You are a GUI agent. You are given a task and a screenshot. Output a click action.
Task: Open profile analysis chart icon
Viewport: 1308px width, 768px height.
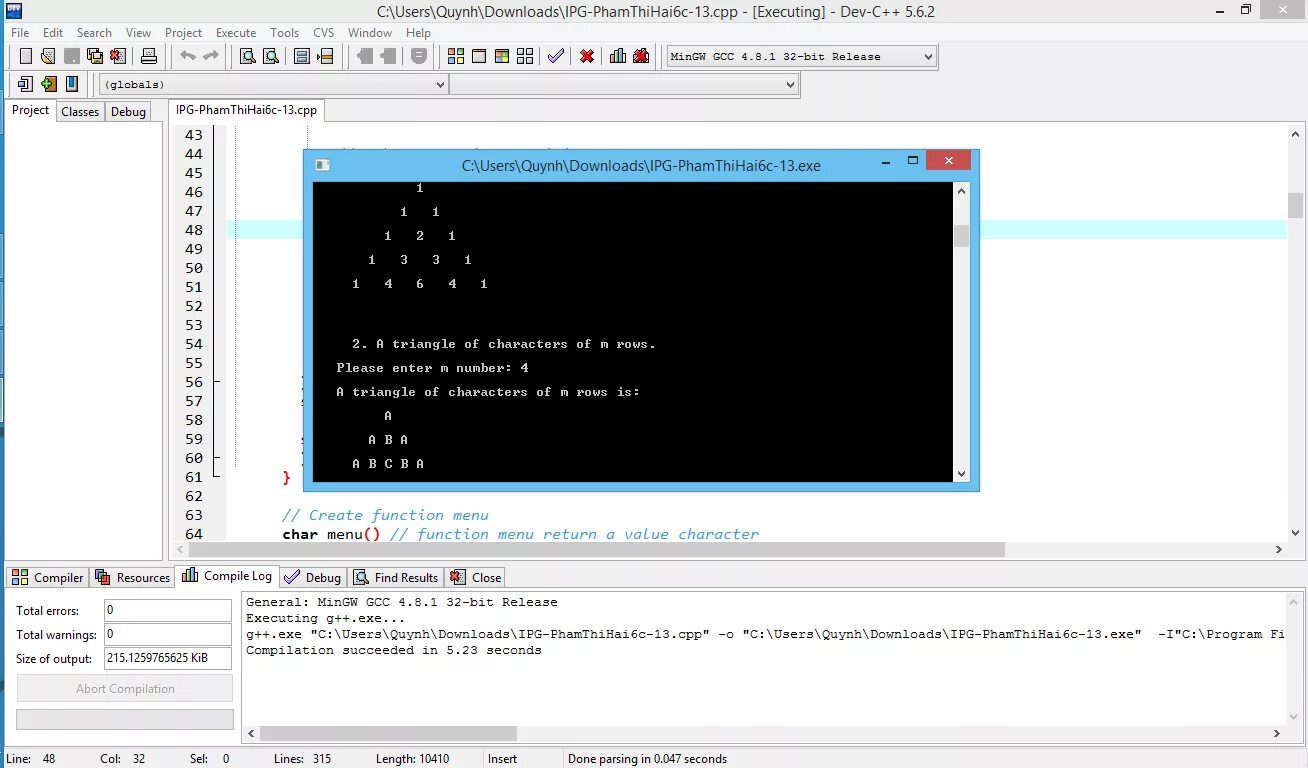point(618,56)
